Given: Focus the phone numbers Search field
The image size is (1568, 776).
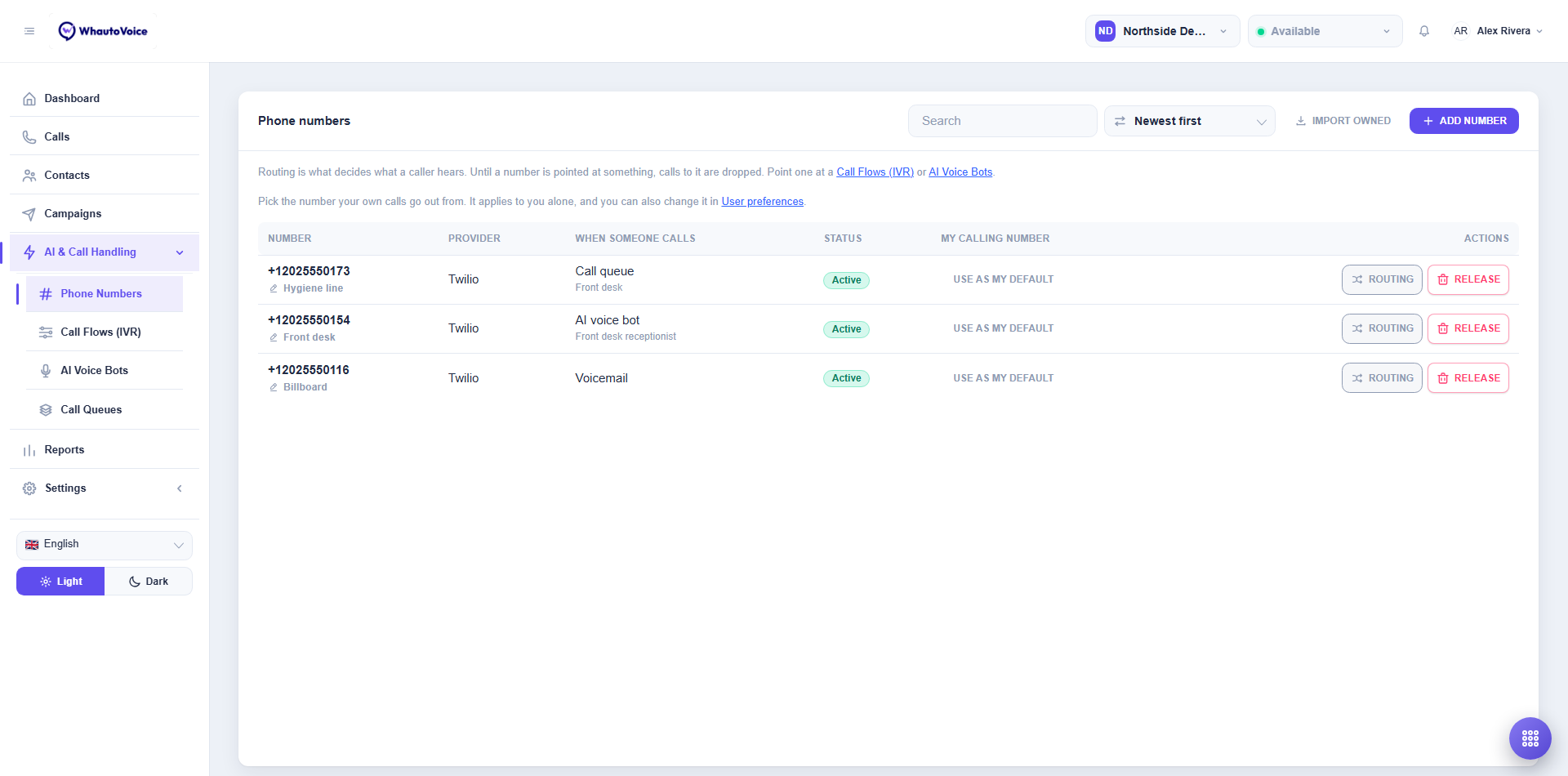Looking at the screenshot, I should (x=1002, y=121).
